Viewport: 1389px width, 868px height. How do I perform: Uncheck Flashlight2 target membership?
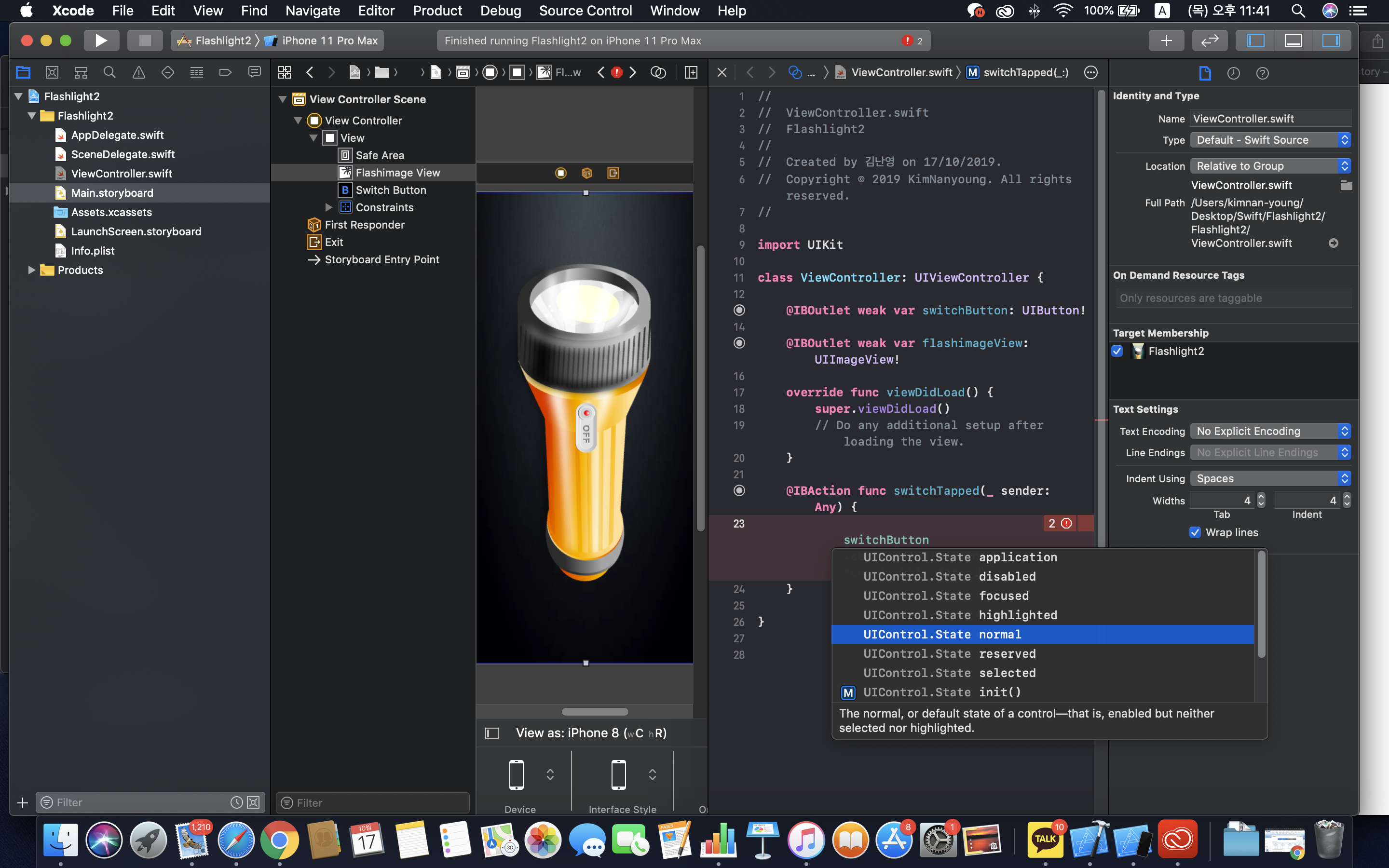click(x=1117, y=351)
